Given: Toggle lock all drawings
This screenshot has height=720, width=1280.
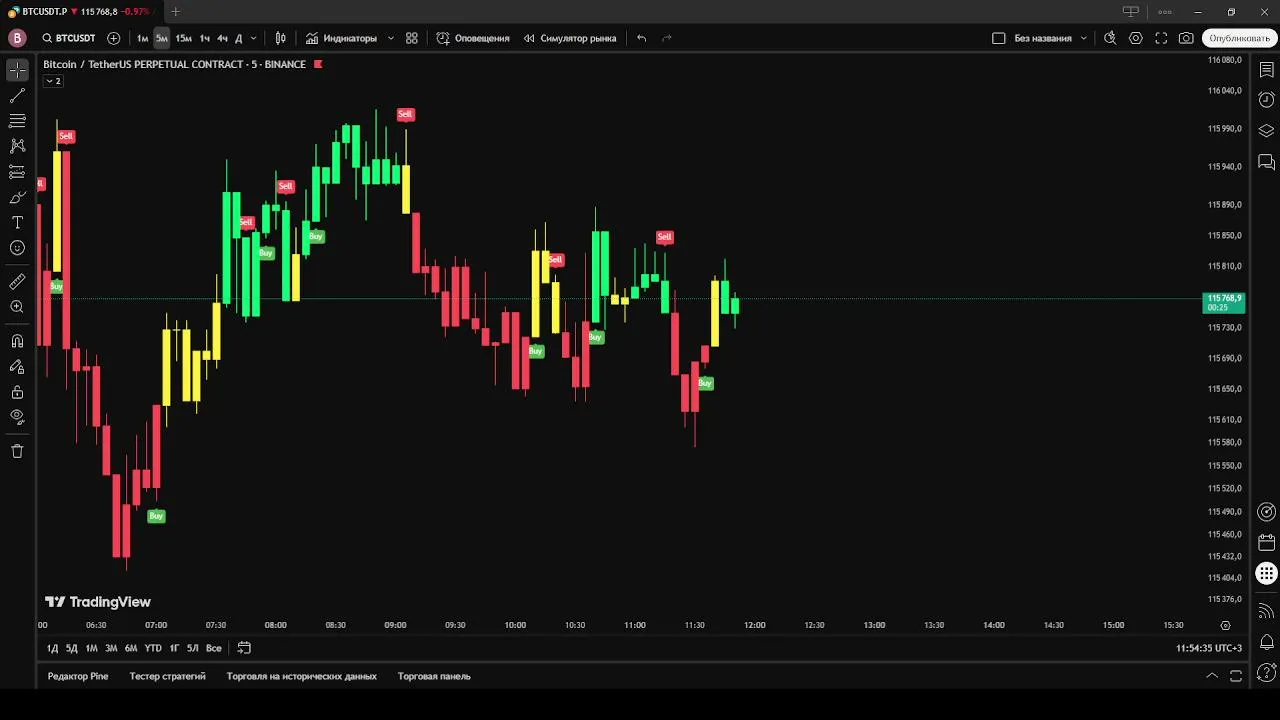Looking at the screenshot, I should pos(17,392).
